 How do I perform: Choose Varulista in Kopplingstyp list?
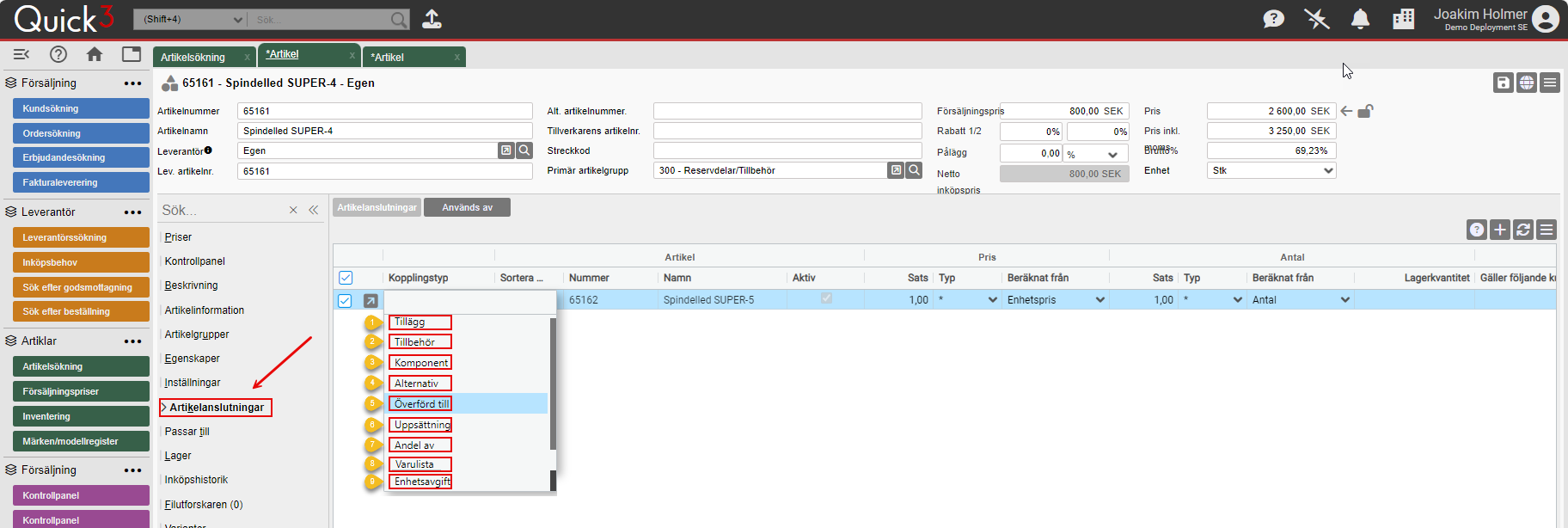(x=420, y=464)
